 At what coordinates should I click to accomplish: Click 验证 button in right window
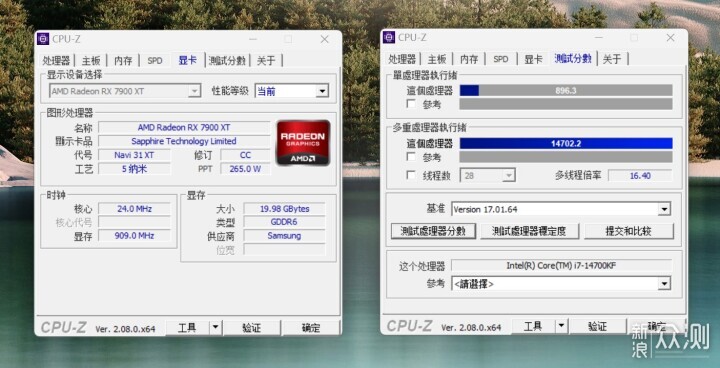[597, 326]
